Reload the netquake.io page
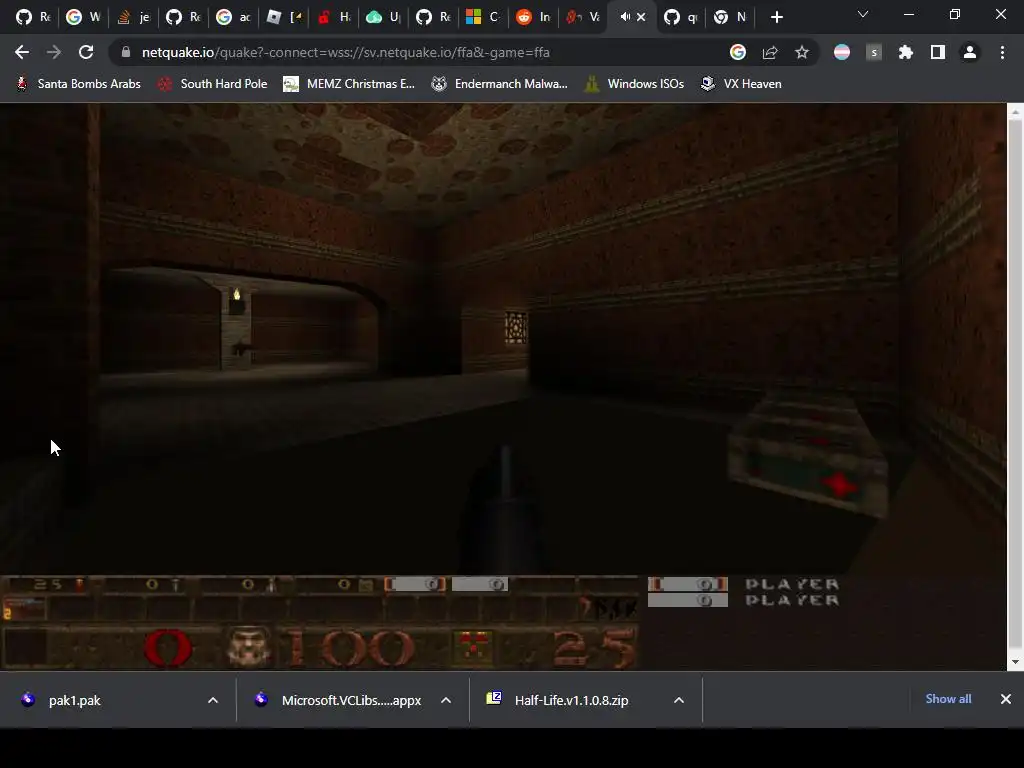1024x768 pixels. [86, 52]
